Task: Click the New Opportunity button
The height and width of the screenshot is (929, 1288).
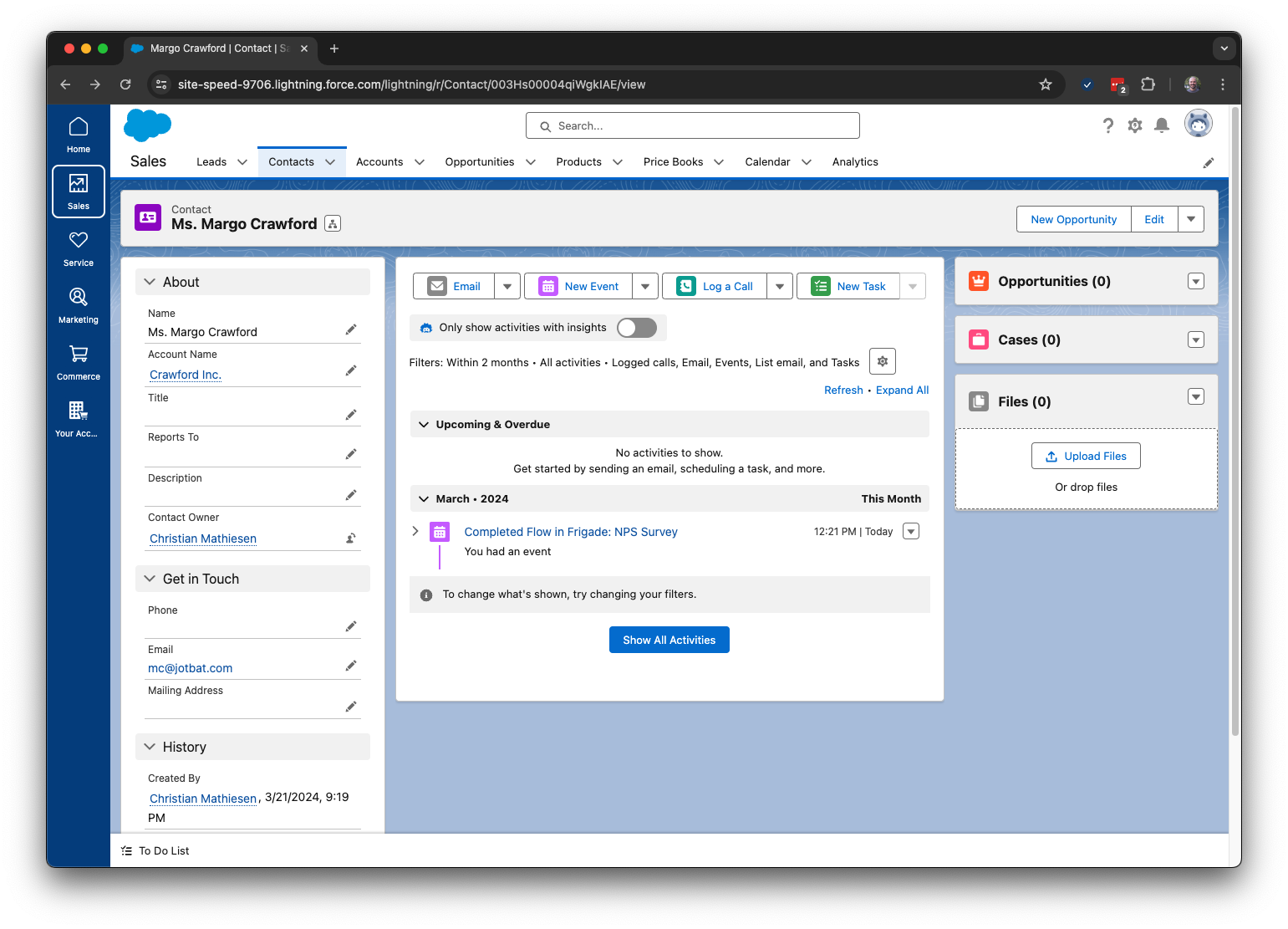Action: 1073,219
